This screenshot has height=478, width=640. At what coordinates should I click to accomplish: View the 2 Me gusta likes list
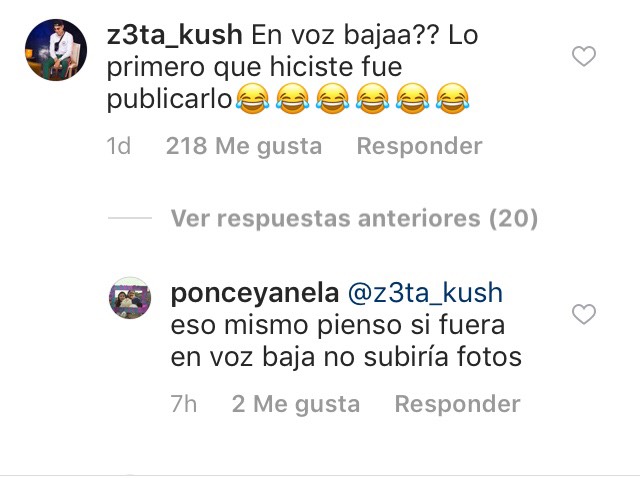coord(296,404)
